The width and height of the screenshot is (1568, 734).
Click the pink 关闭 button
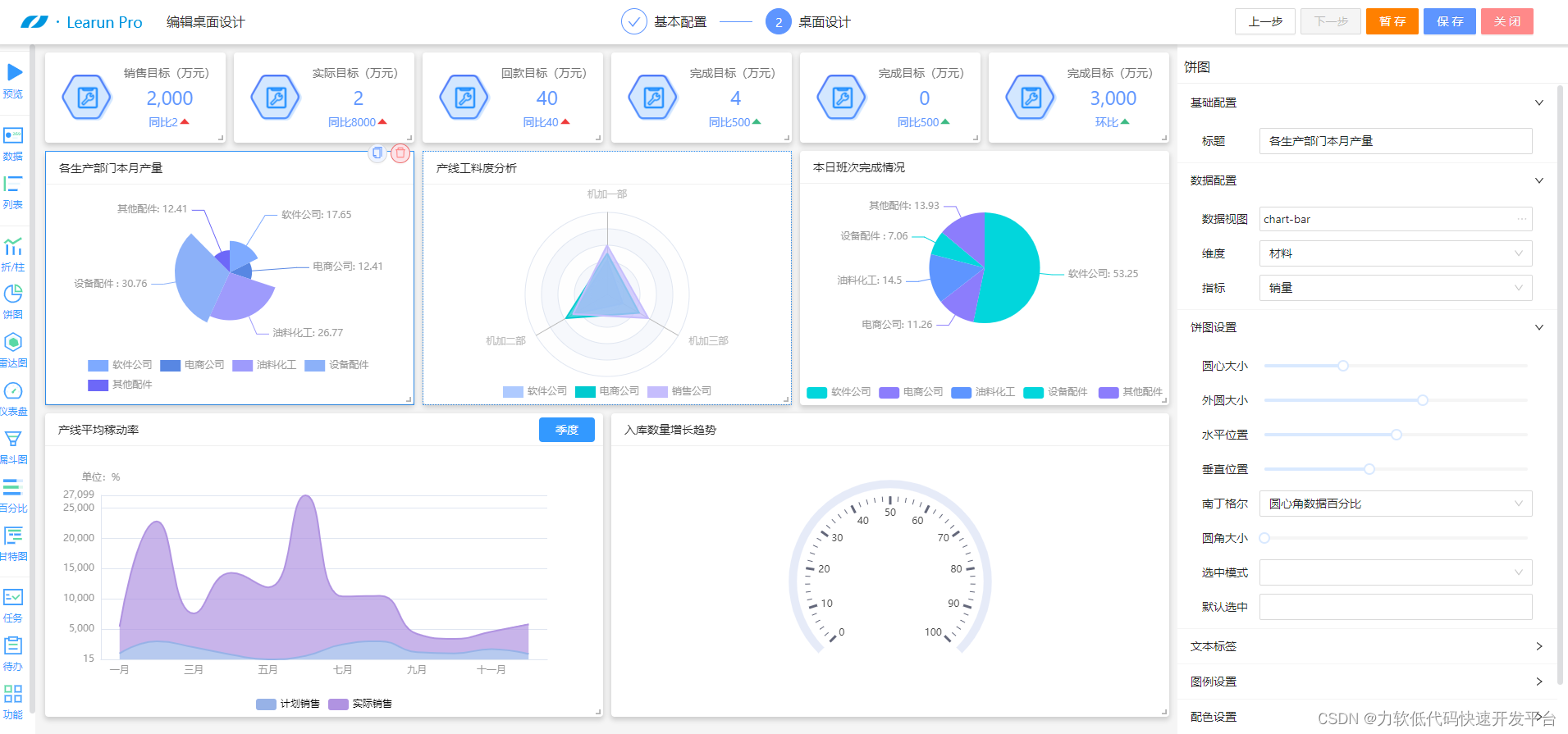1507,21
